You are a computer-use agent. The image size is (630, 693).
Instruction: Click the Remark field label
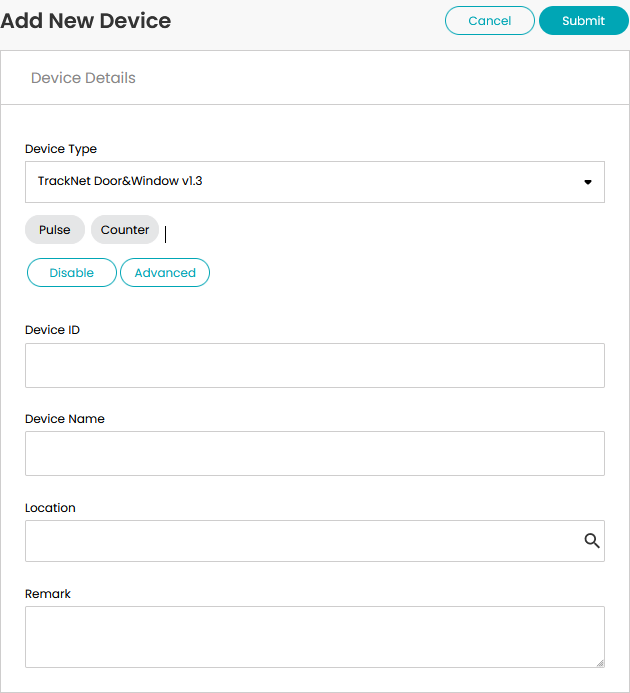coord(48,594)
